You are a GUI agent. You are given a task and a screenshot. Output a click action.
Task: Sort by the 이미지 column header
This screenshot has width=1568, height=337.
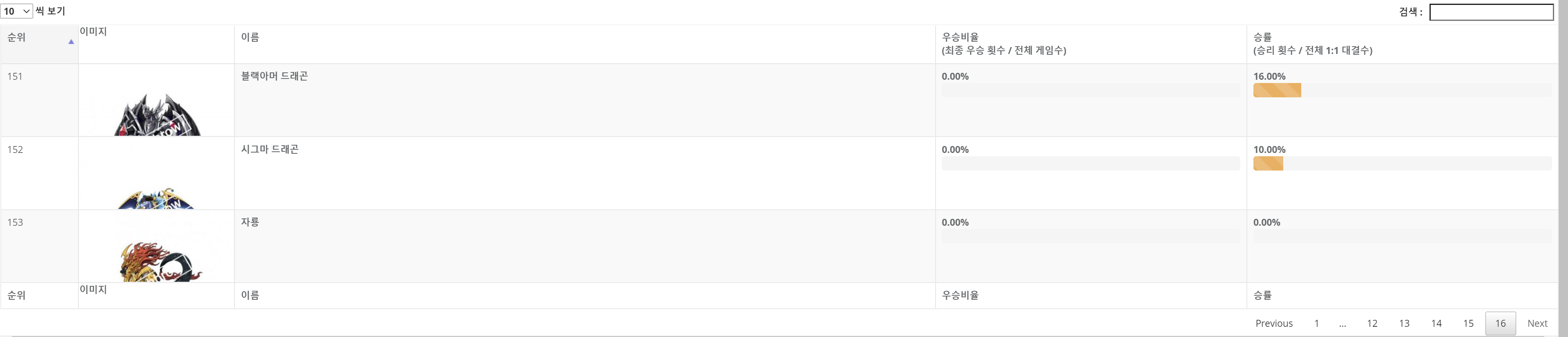coord(156,44)
